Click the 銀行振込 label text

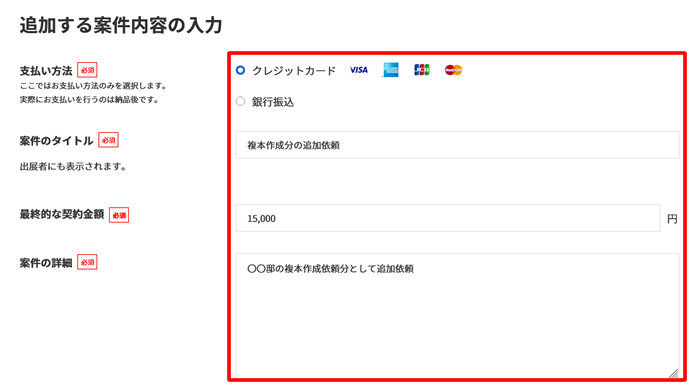coord(273,102)
